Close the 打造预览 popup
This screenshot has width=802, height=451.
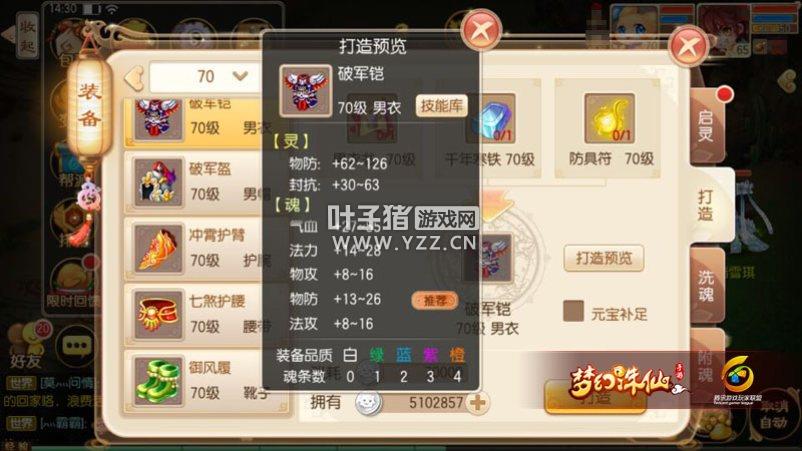click(x=481, y=31)
